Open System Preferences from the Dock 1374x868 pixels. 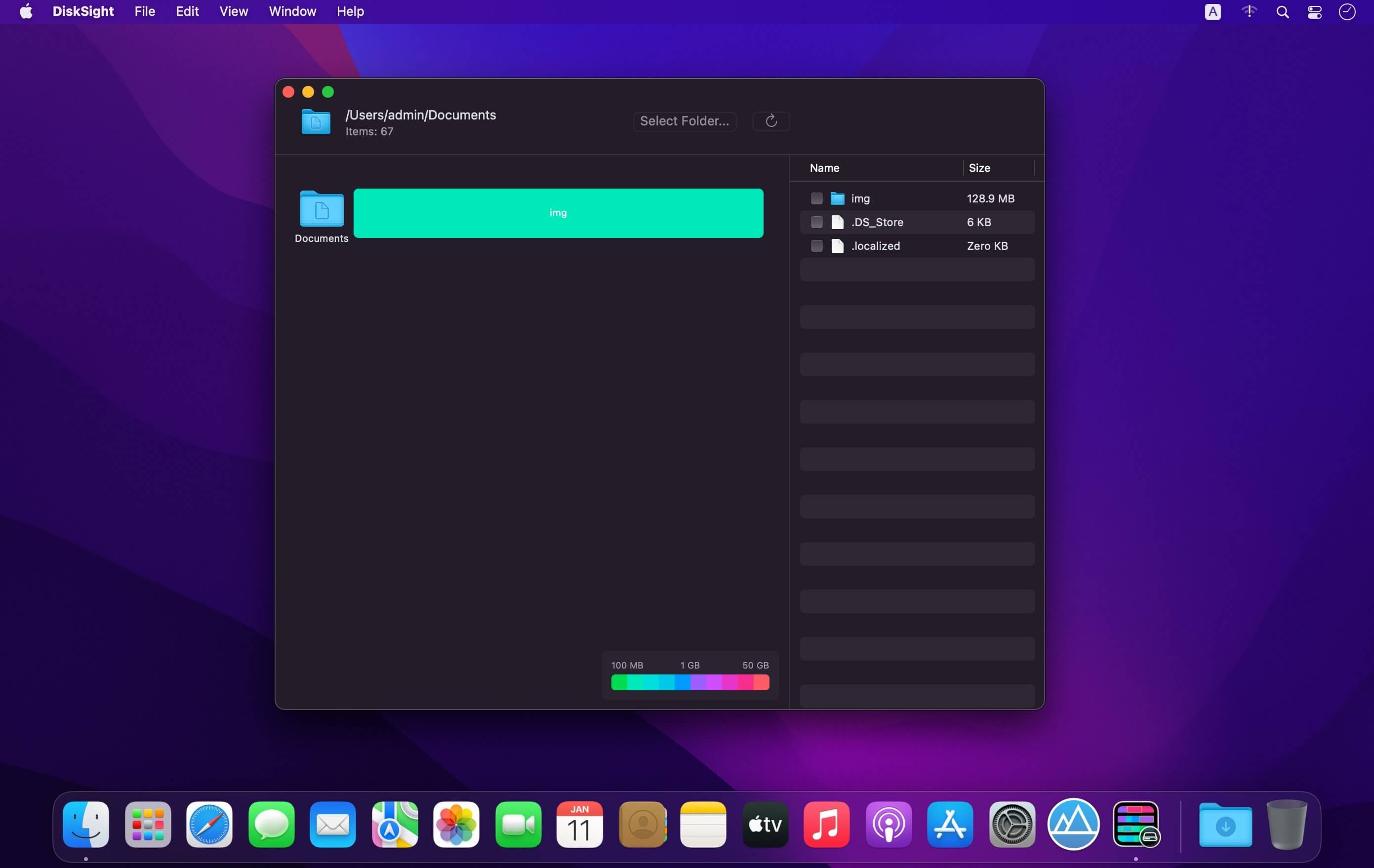1011,824
